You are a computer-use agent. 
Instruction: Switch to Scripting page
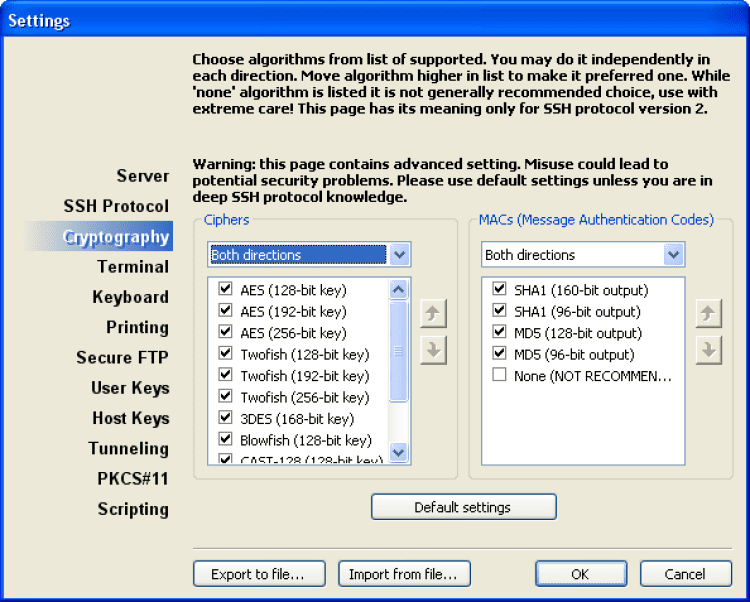(133, 509)
